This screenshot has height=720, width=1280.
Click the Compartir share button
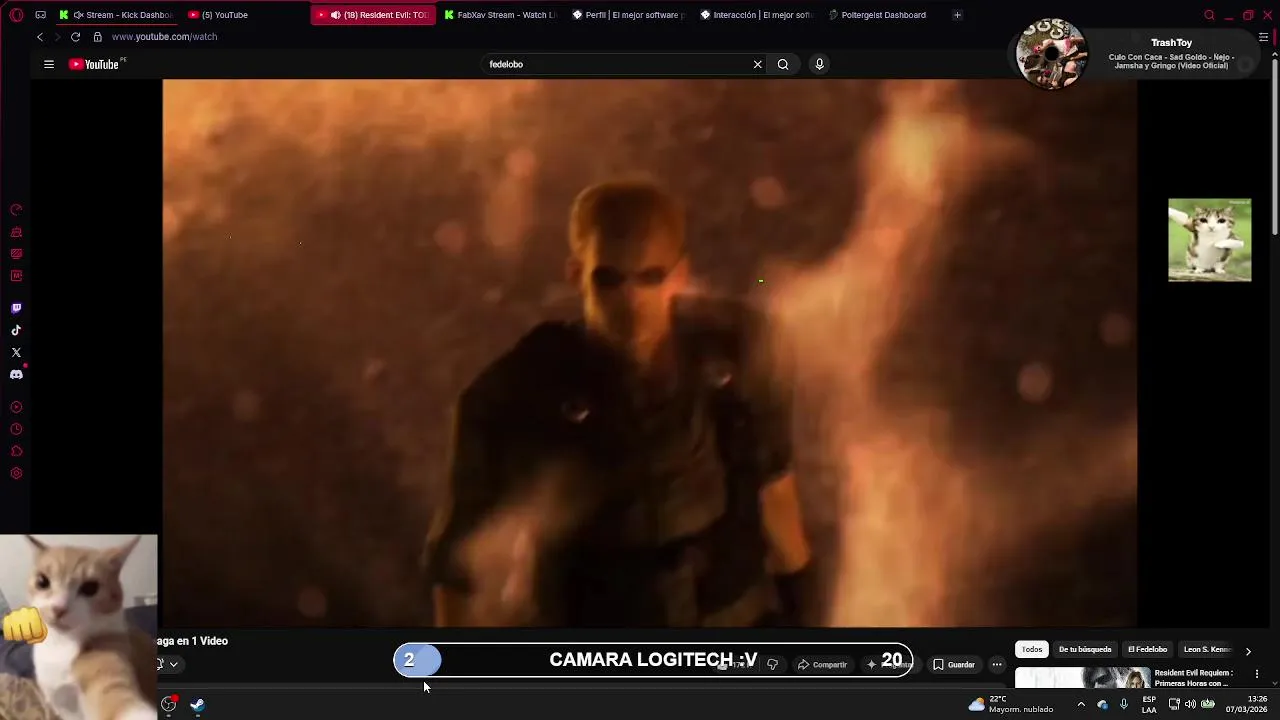(x=822, y=664)
